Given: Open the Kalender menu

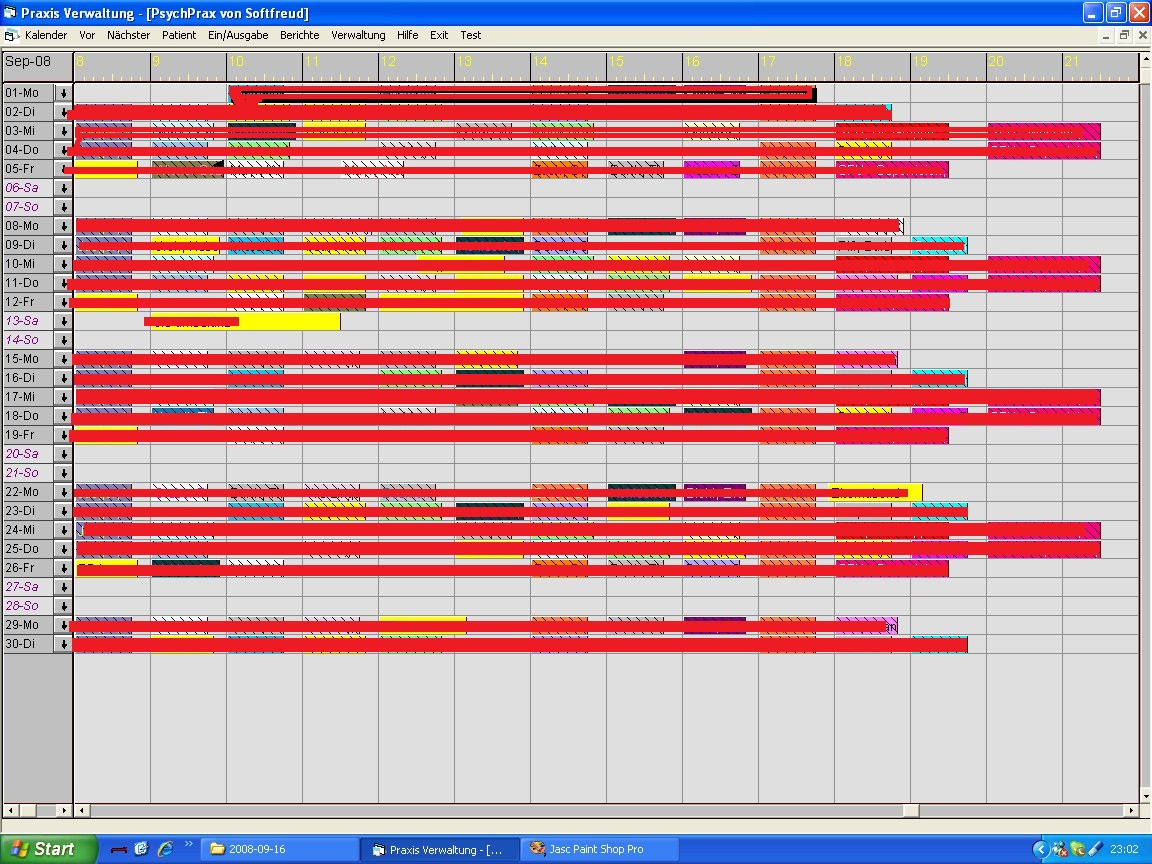Looking at the screenshot, I should (46, 35).
